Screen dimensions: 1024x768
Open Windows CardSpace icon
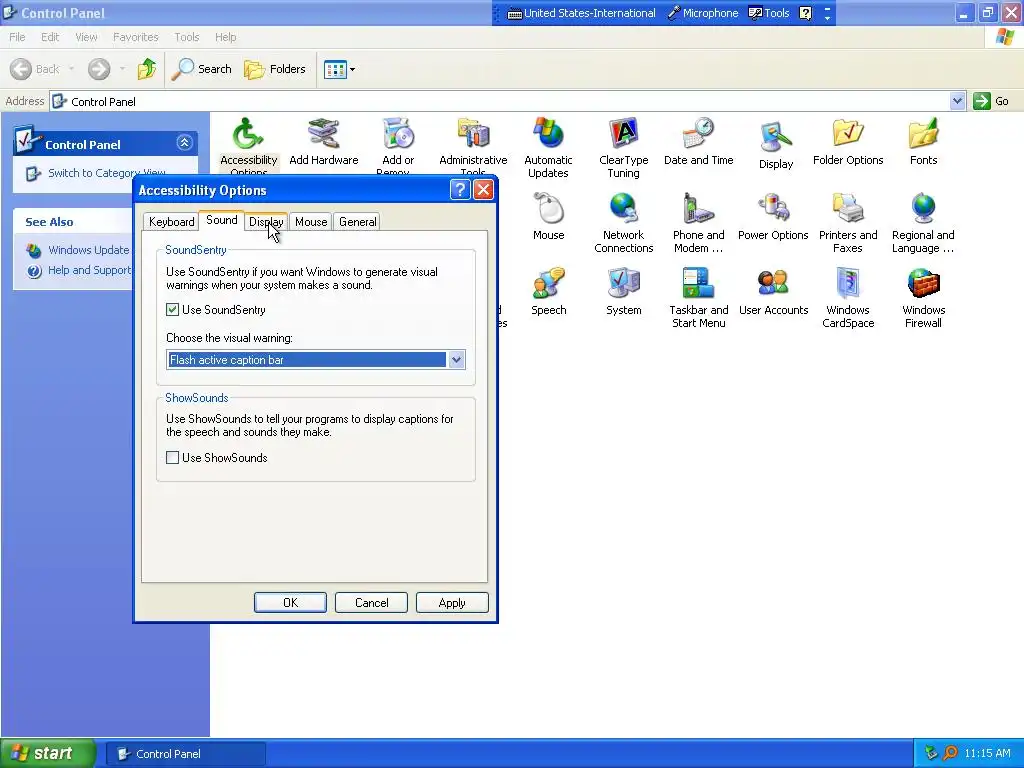tap(848, 298)
